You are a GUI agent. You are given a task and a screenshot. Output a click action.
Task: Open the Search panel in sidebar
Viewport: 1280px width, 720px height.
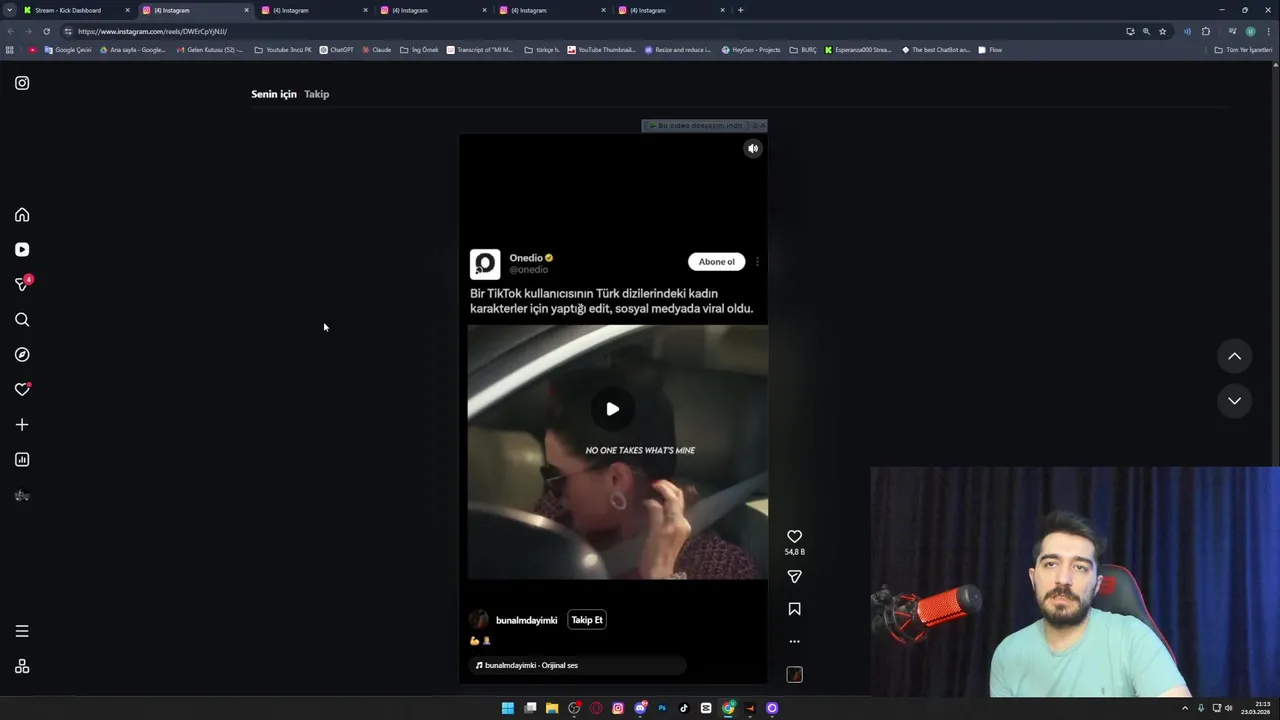click(x=22, y=320)
